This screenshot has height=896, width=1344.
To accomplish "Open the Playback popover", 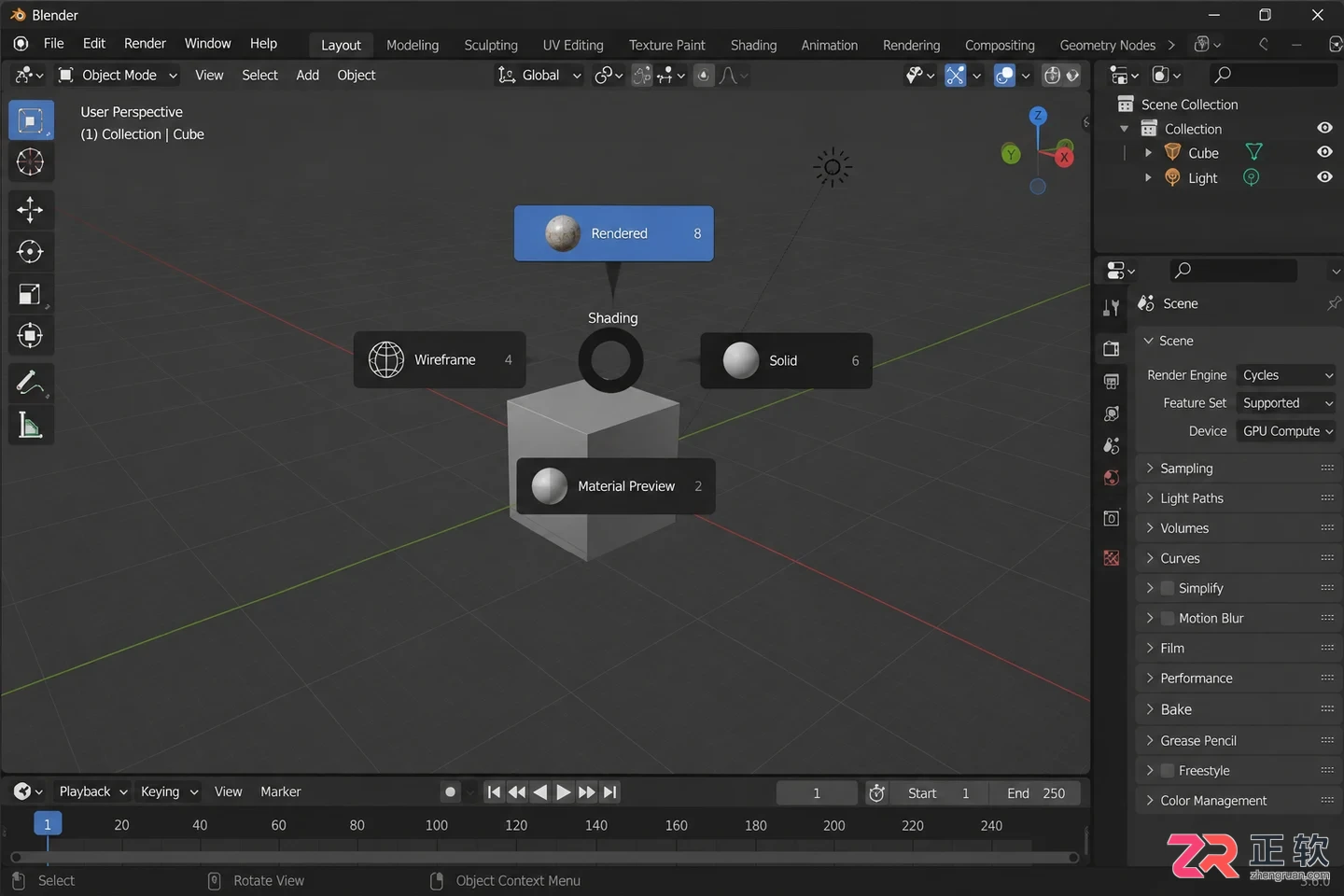I will pos(92,792).
